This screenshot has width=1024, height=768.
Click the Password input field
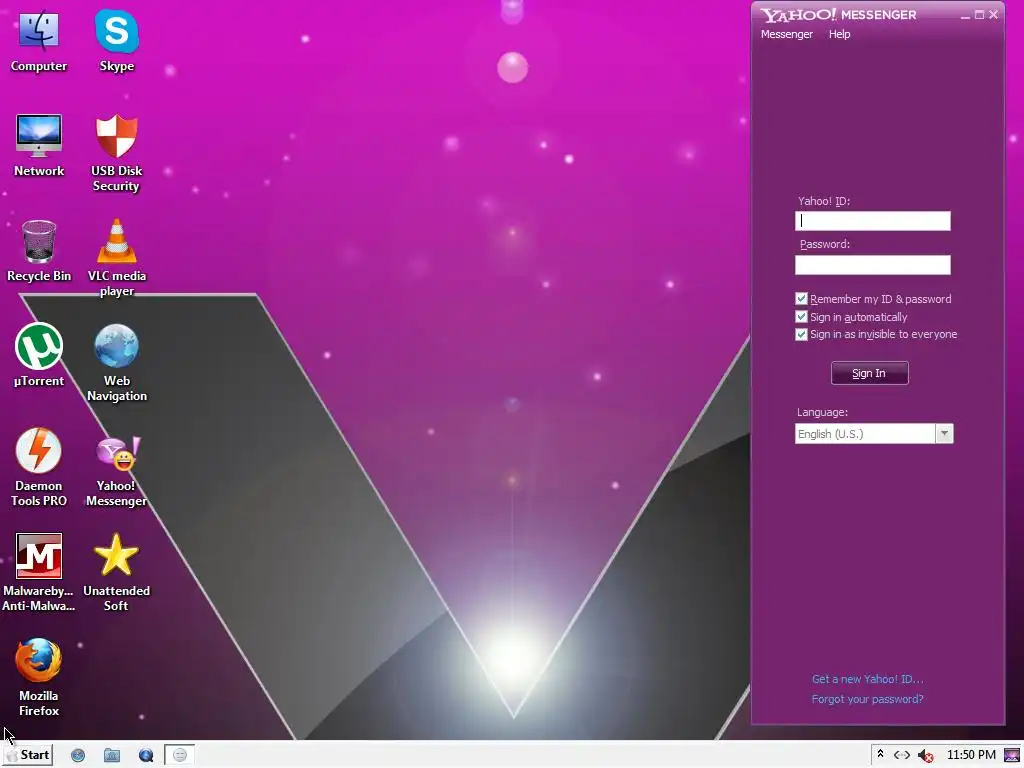pyautogui.click(x=872, y=264)
